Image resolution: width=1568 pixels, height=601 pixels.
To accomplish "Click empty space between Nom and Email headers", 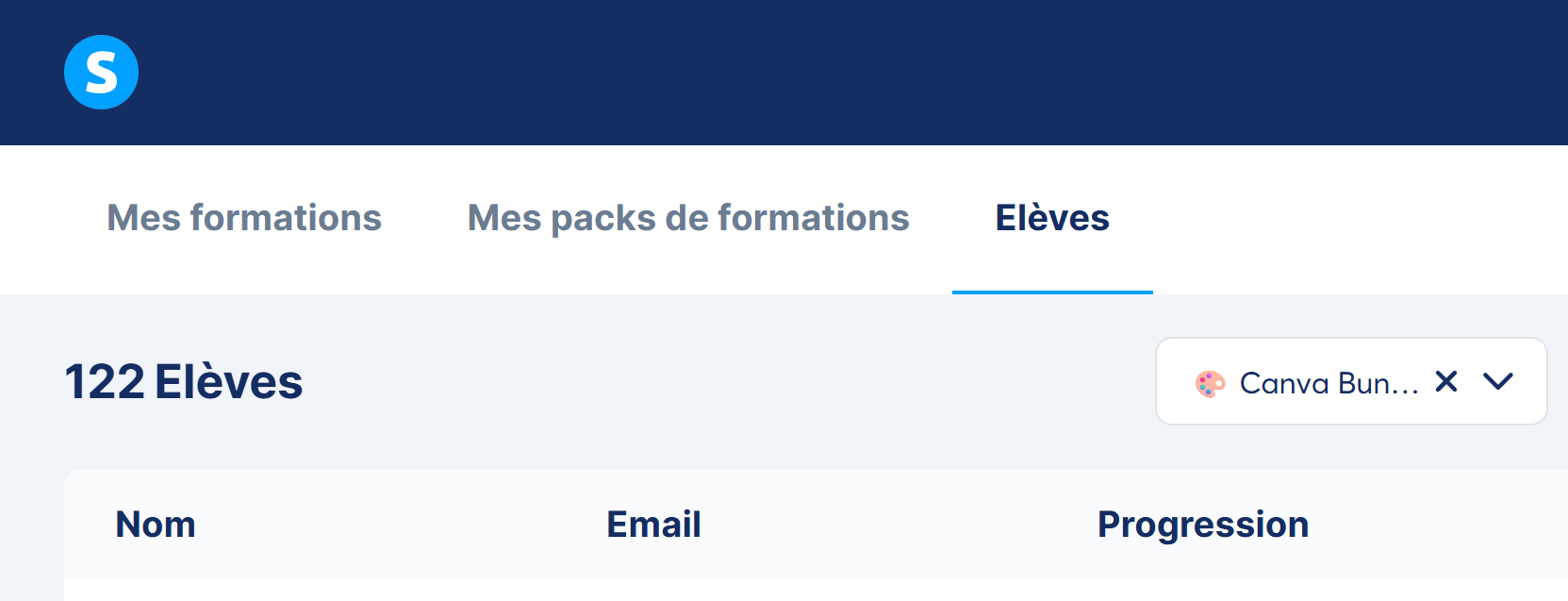I will click(396, 525).
